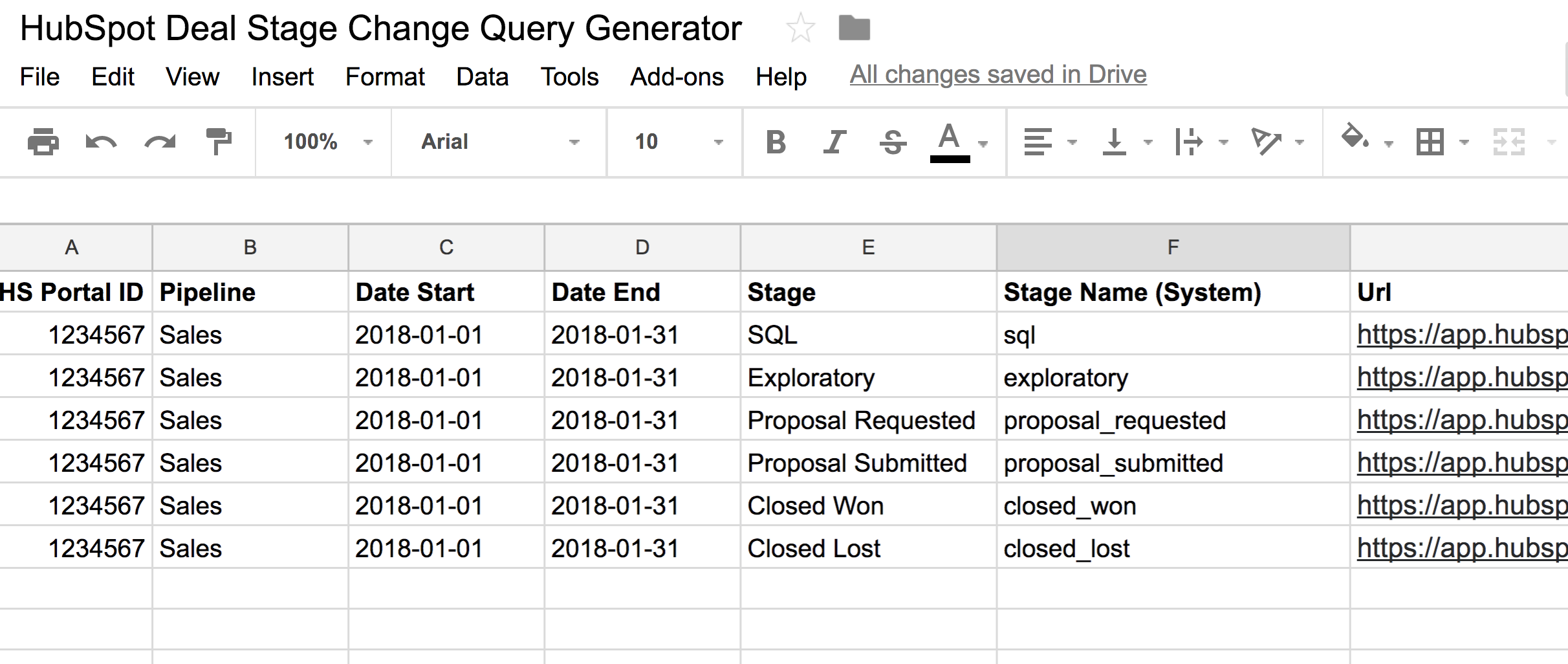This screenshot has height=664, width=1568.
Task: Open the URL link in Exploratory row
Action: tap(1462, 377)
